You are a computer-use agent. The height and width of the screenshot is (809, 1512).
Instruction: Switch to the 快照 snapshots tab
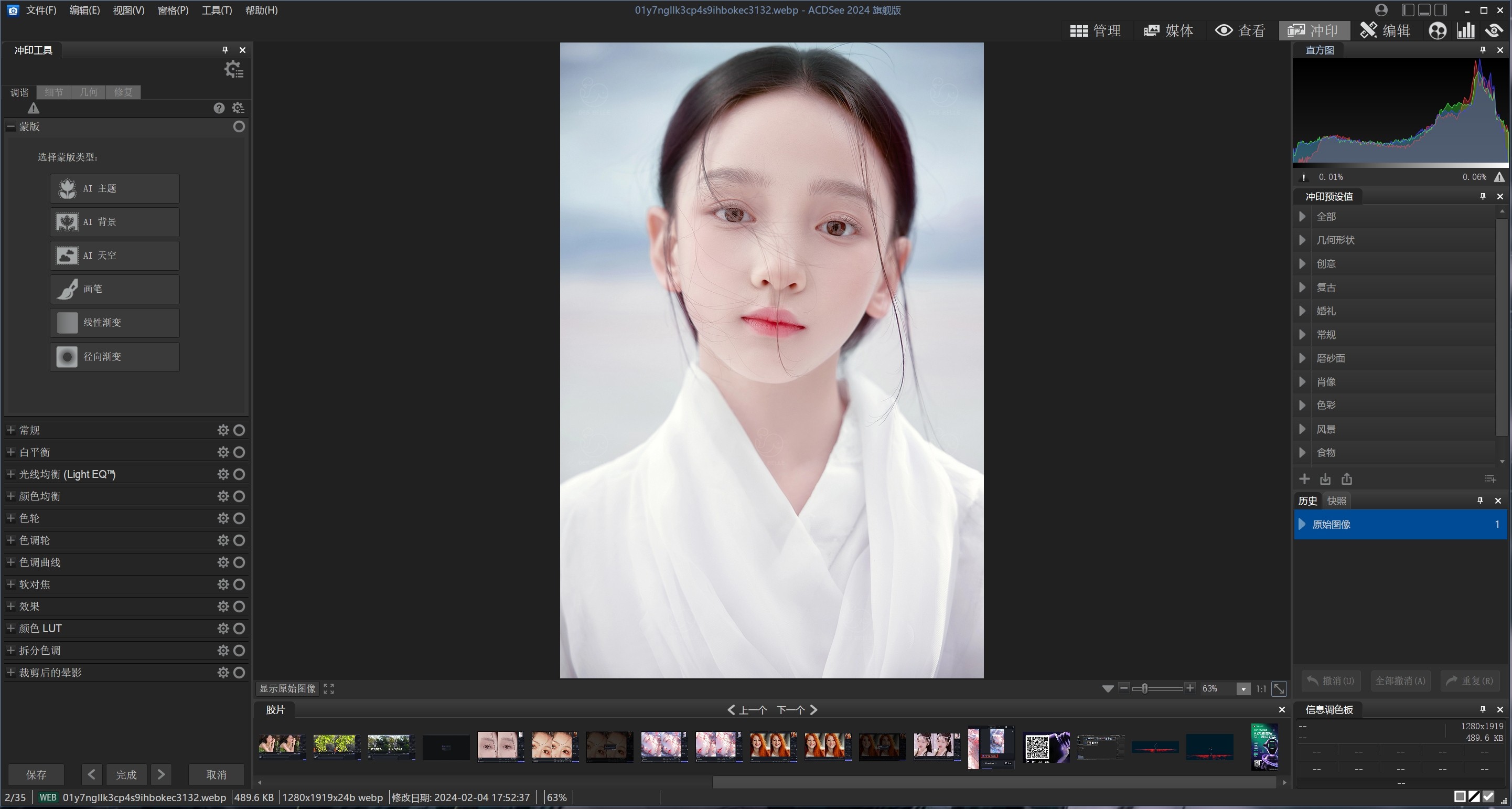[x=1336, y=501]
